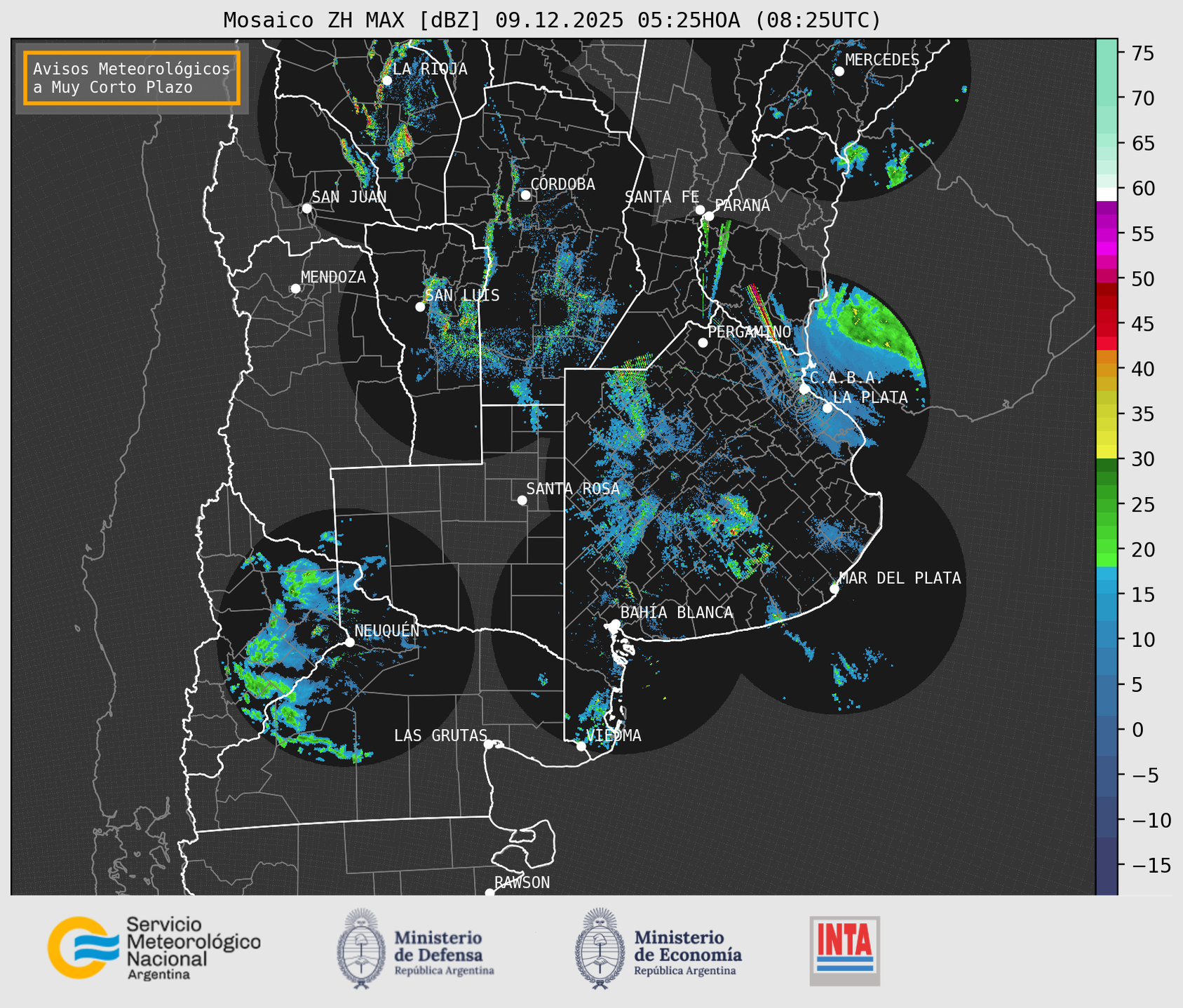The width and height of the screenshot is (1183, 1008).
Task: Click the NEUQUÉN city marker dot
Action: [349, 642]
